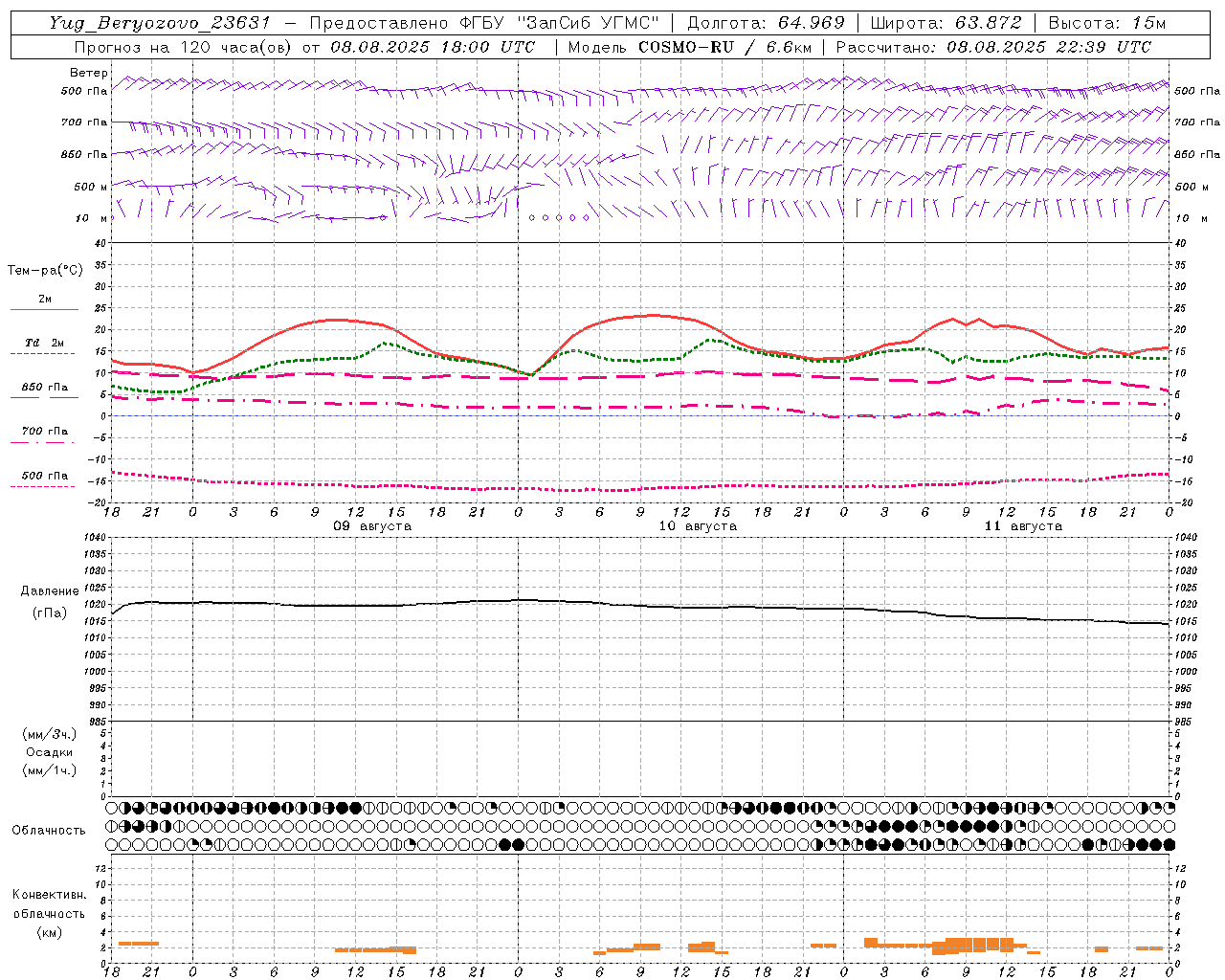The height and width of the screenshot is (980, 1225).
Task: Click the (мм/3ч.) precipitation unit label
Action: point(50,734)
